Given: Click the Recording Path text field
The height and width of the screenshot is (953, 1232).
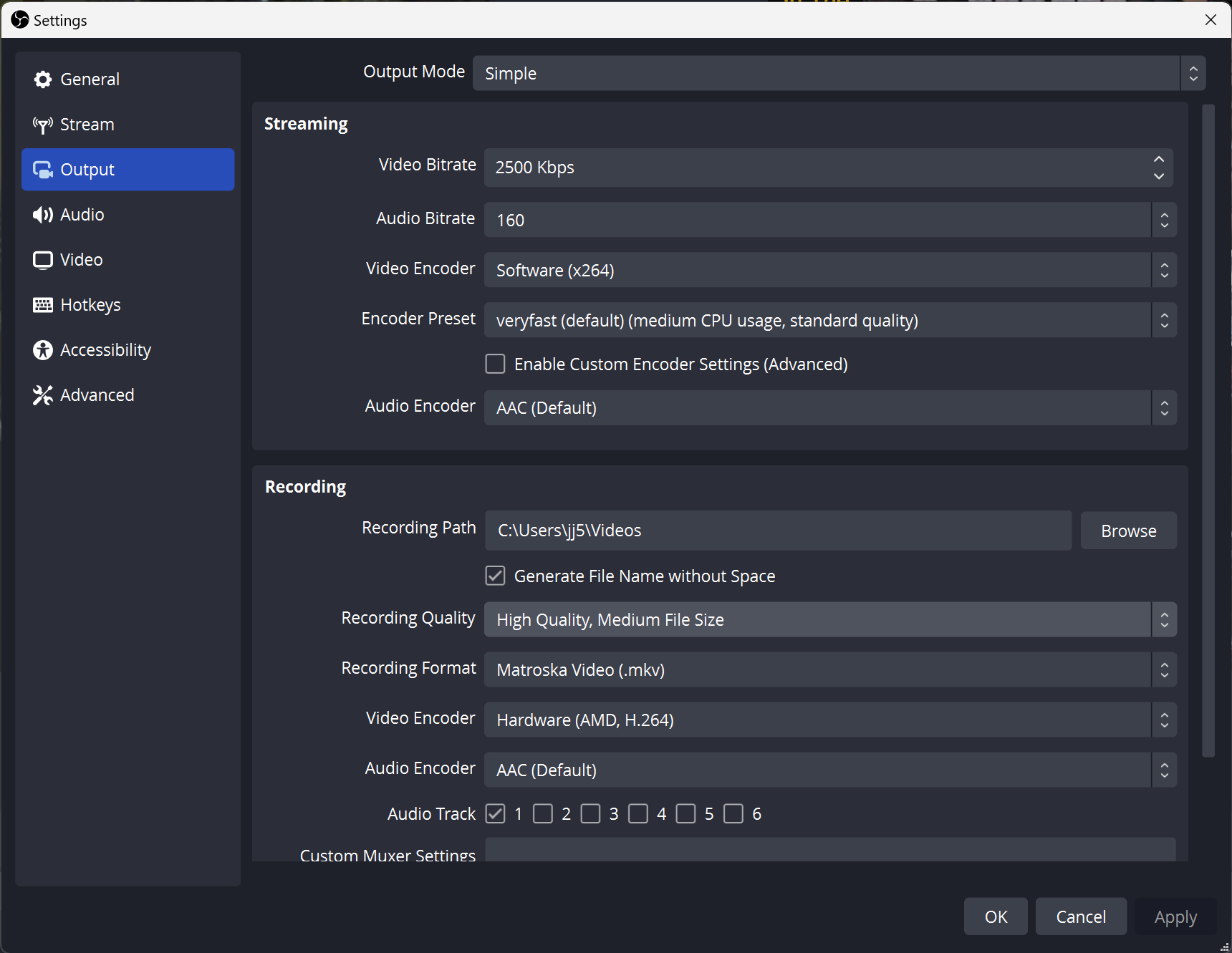Looking at the screenshot, I should tap(778, 531).
